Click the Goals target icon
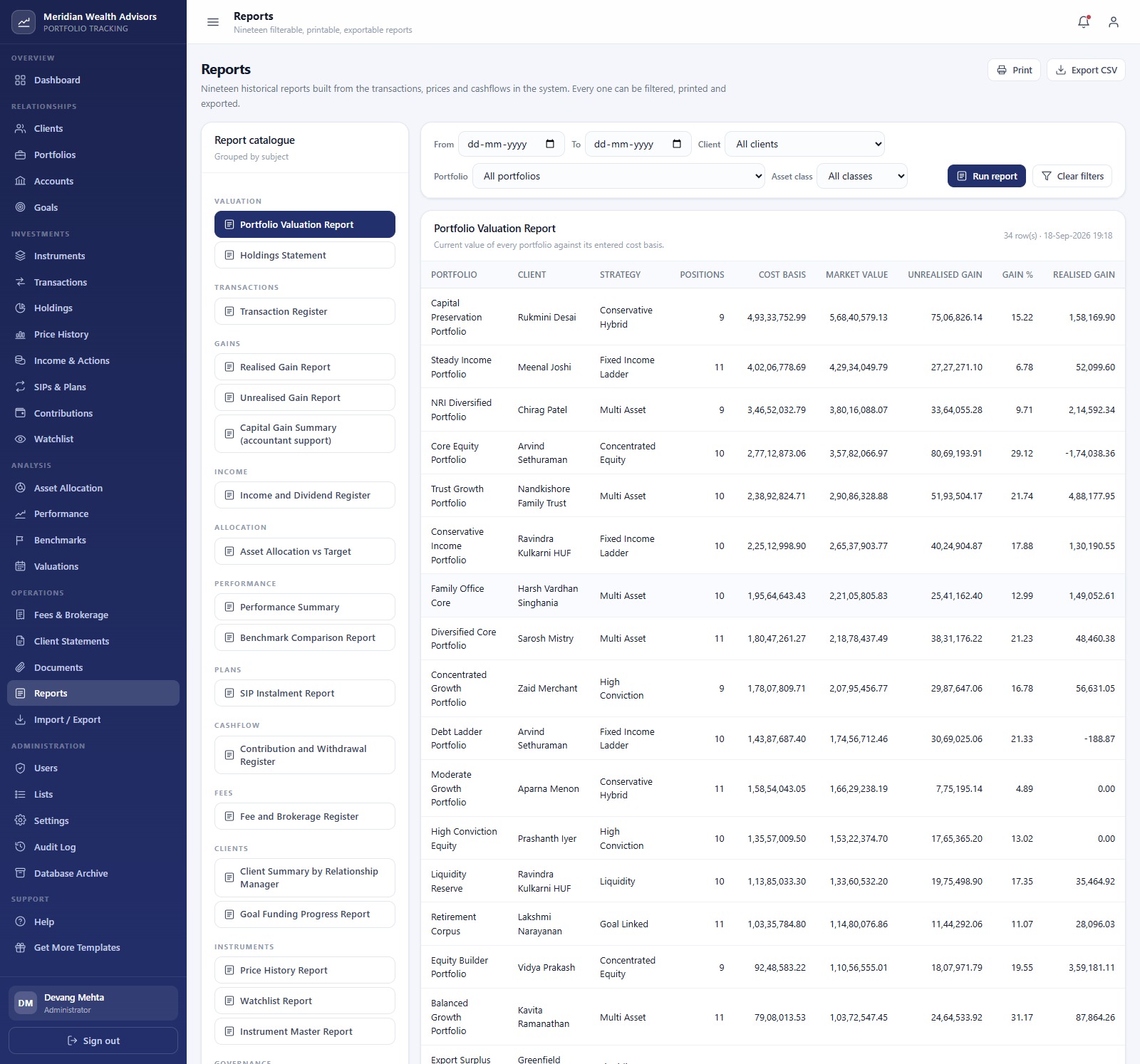 point(20,208)
